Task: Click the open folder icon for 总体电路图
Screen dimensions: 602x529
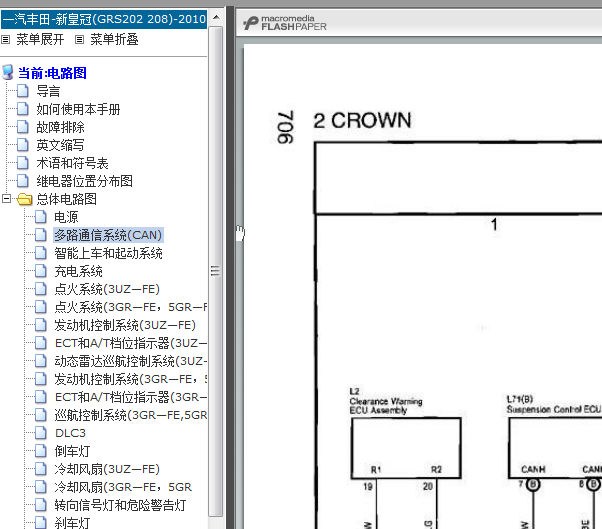Action: tap(25, 199)
